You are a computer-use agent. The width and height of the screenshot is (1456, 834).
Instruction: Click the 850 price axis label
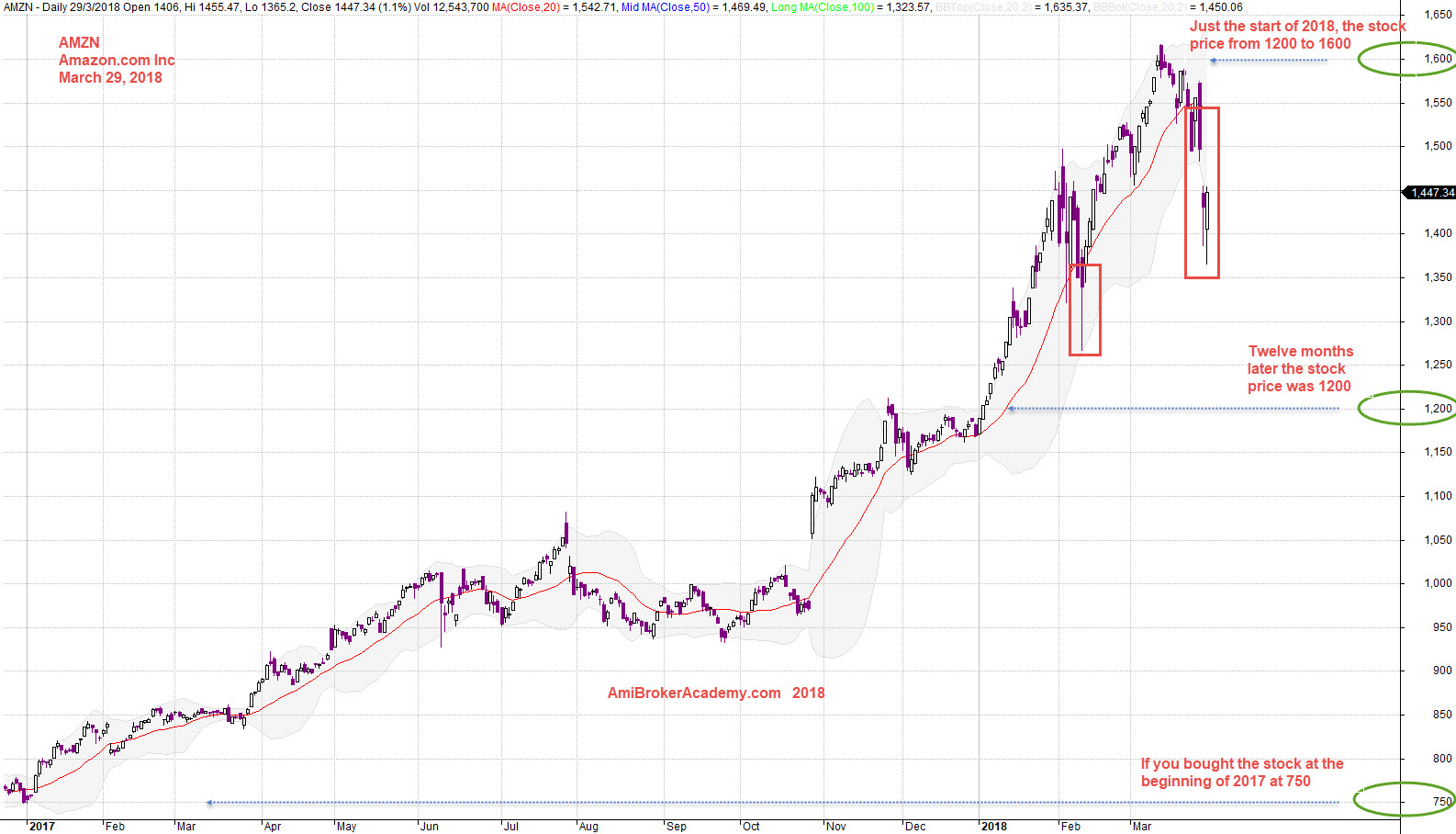[1443, 715]
